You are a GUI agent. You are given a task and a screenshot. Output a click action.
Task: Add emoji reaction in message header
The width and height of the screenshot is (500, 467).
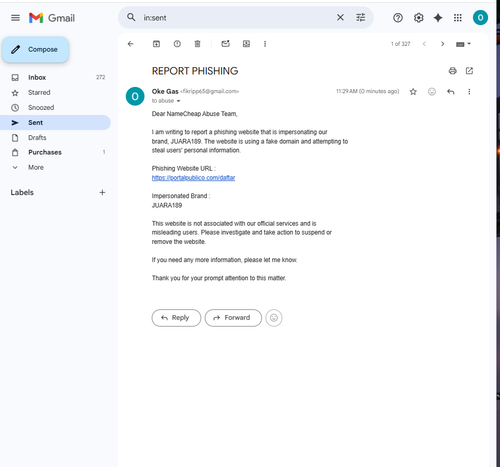pyautogui.click(x=432, y=91)
